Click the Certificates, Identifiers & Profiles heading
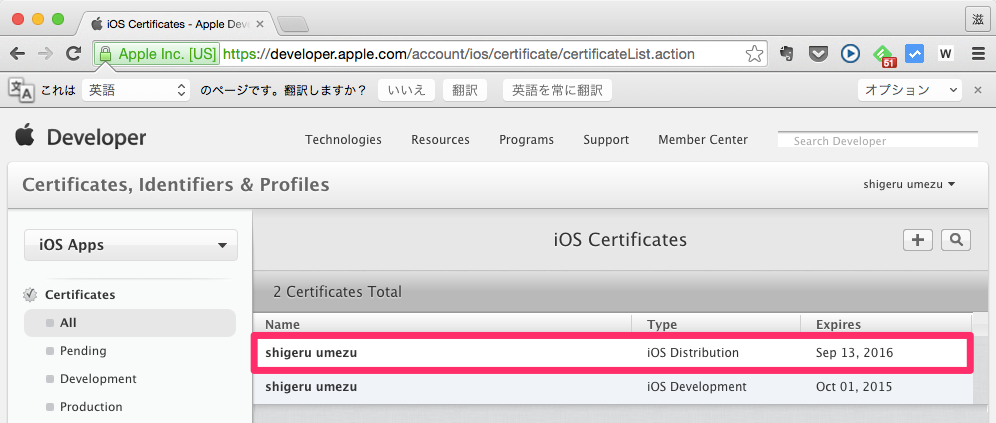 click(176, 185)
